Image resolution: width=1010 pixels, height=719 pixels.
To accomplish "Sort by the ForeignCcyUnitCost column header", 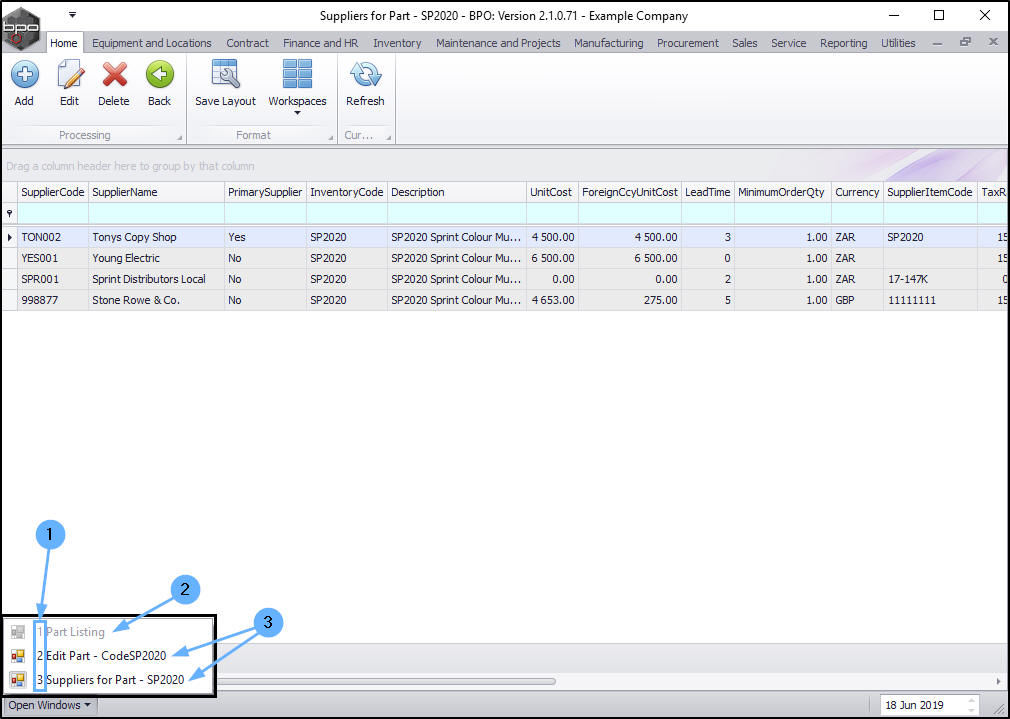I will [630, 192].
